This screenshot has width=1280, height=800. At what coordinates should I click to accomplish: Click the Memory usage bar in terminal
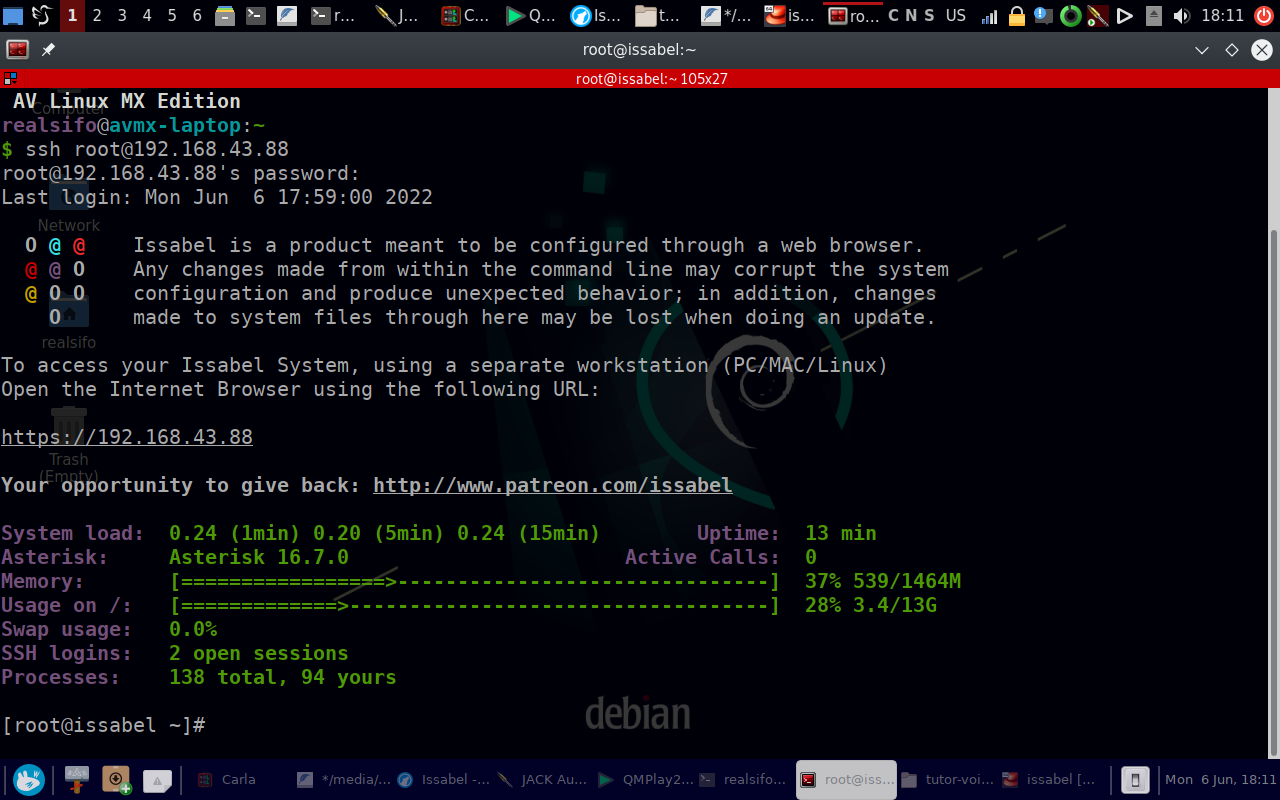[475, 581]
